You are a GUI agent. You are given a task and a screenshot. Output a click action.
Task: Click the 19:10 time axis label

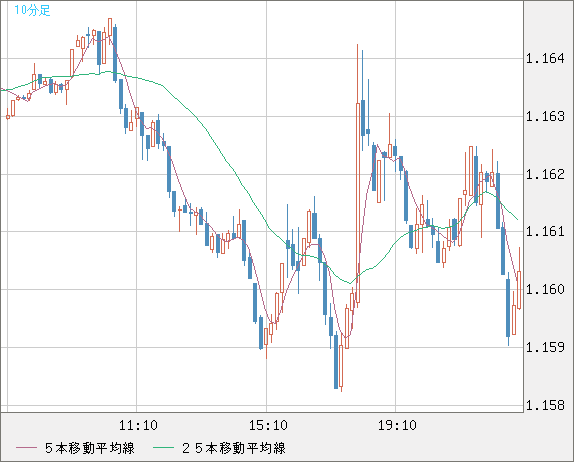click(x=397, y=425)
